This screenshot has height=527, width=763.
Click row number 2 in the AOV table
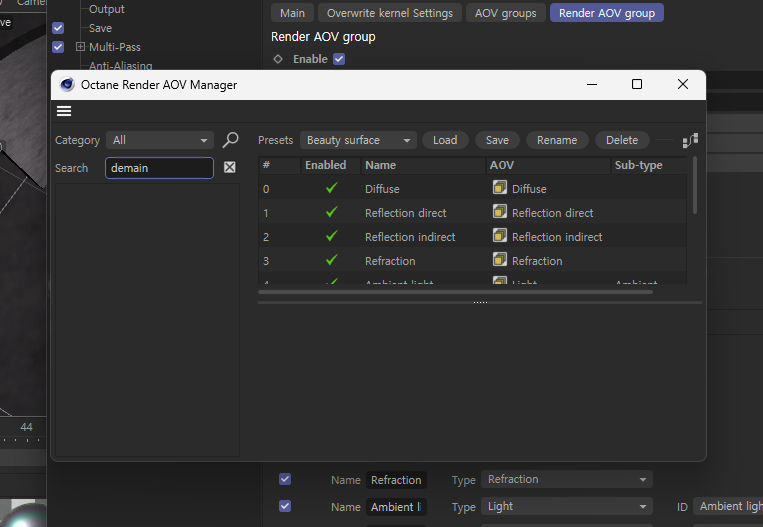click(266, 237)
